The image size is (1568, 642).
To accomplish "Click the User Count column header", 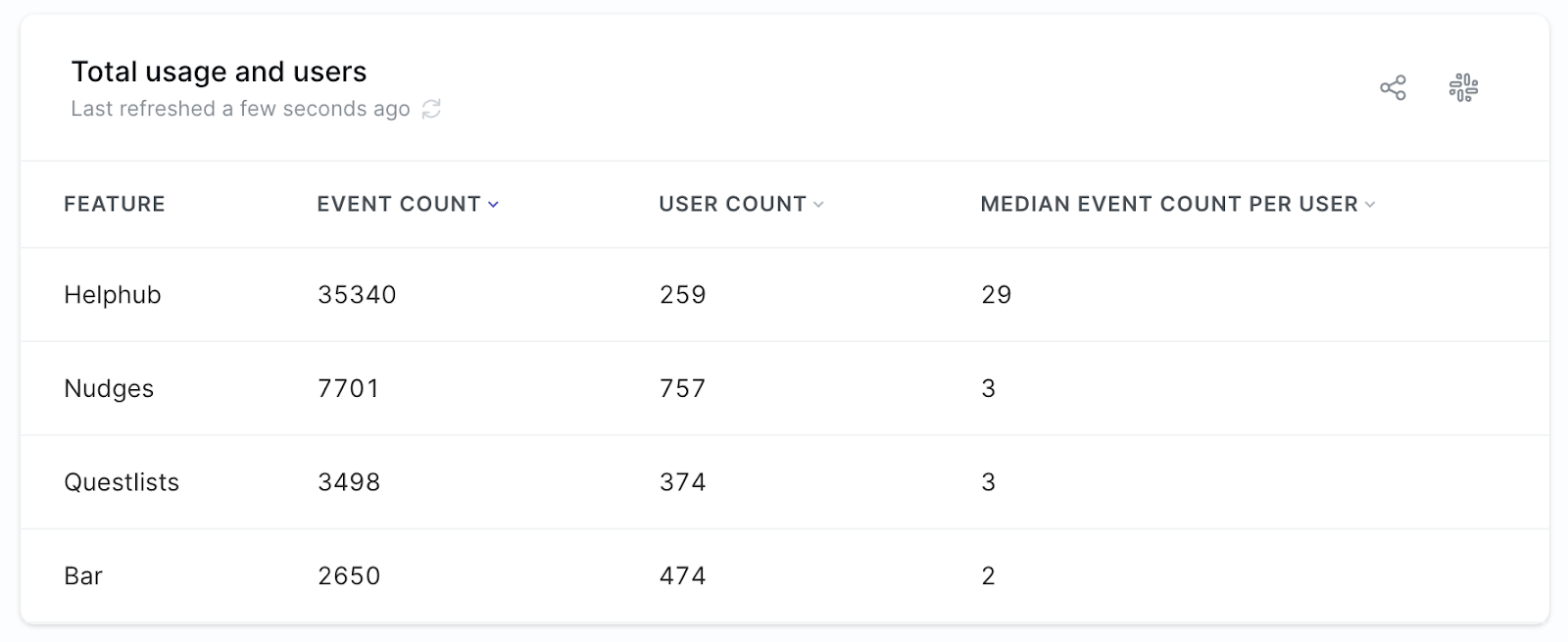I will click(x=732, y=204).
